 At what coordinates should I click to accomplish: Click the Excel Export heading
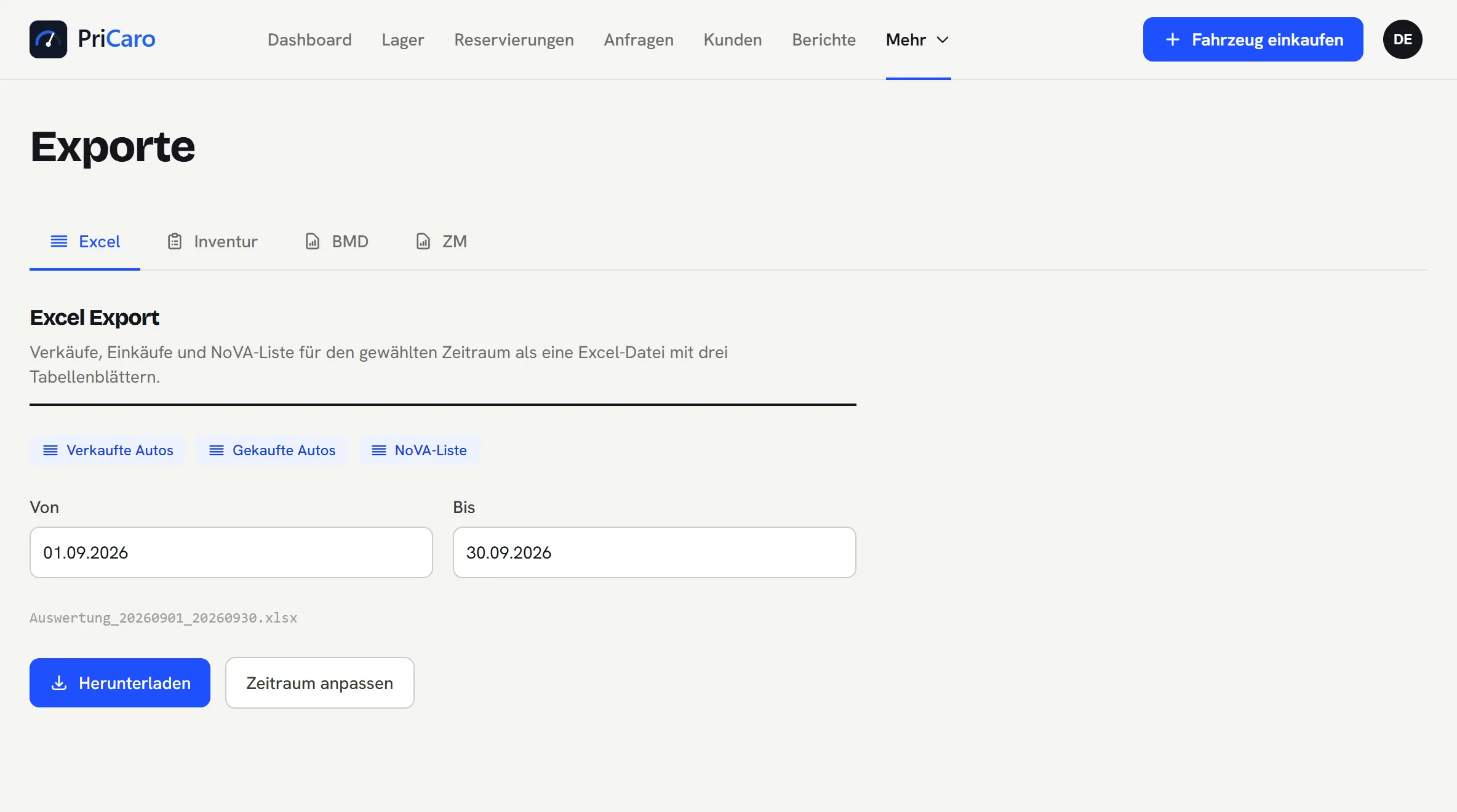point(94,317)
